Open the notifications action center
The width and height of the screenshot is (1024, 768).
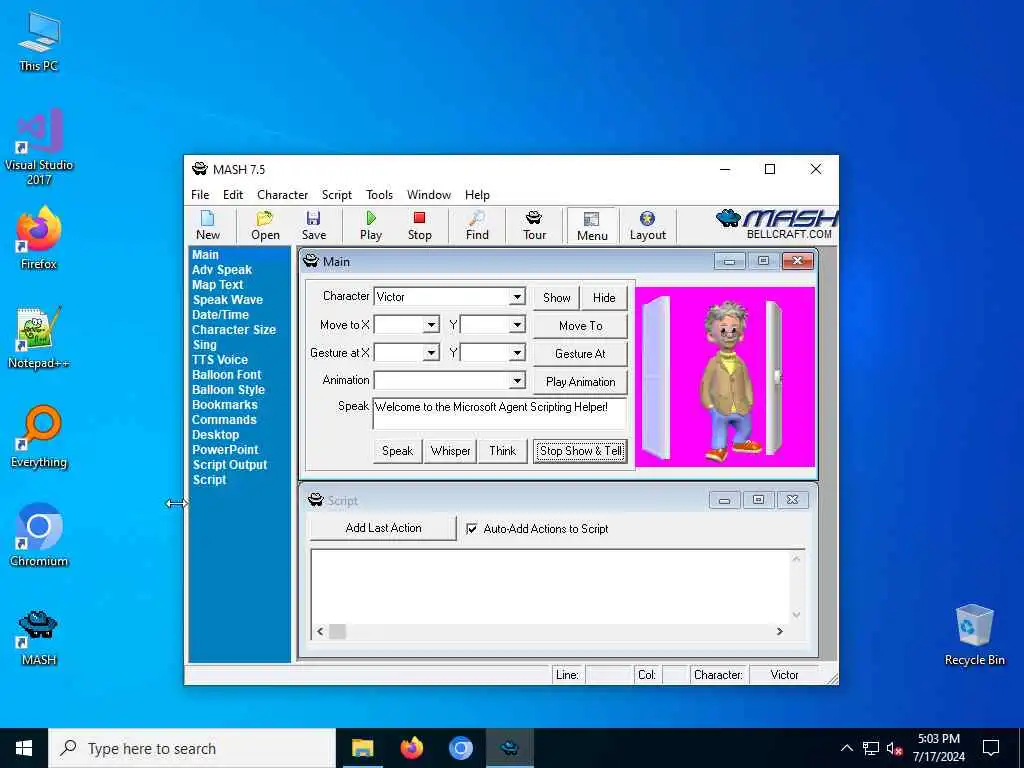pyautogui.click(x=991, y=748)
